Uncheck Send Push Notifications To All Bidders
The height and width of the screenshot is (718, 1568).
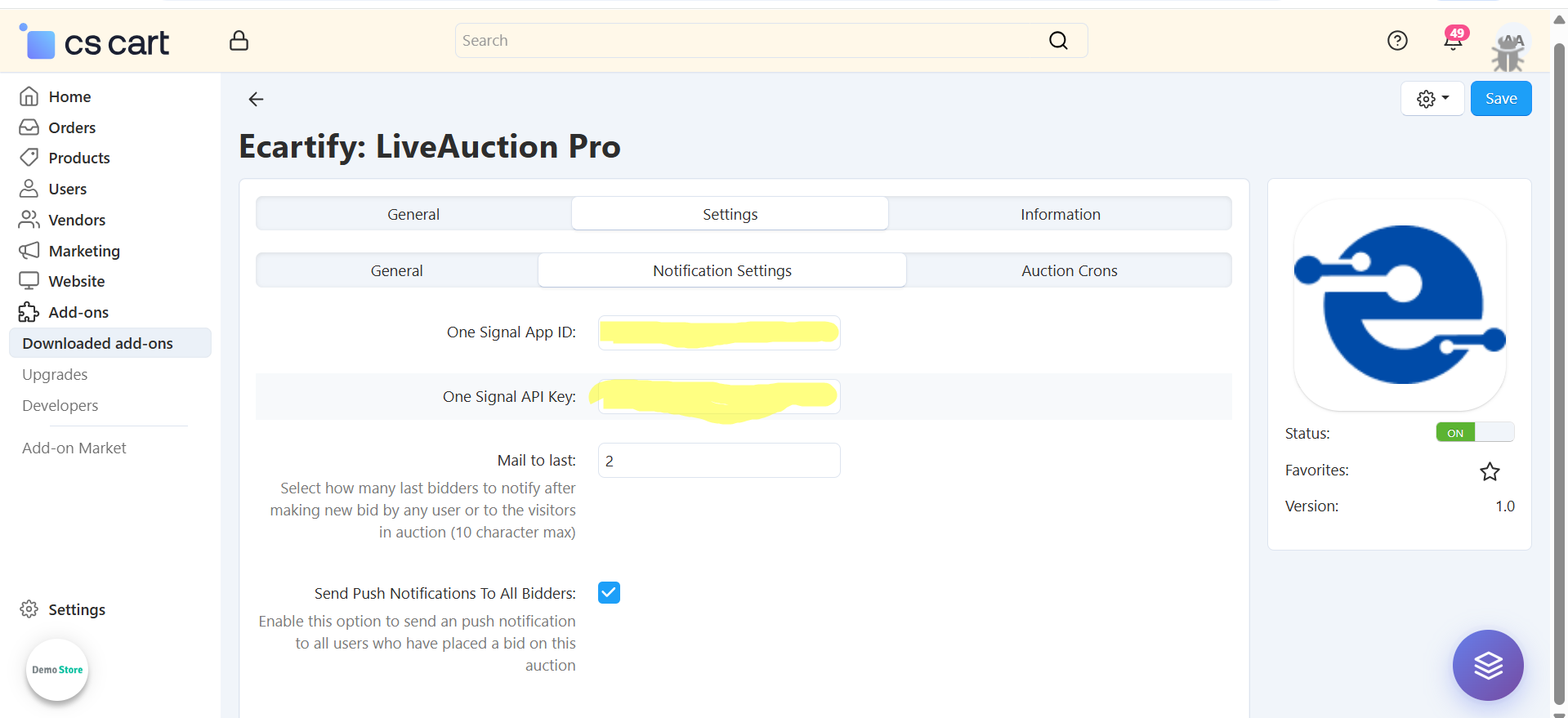pos(609,592)
